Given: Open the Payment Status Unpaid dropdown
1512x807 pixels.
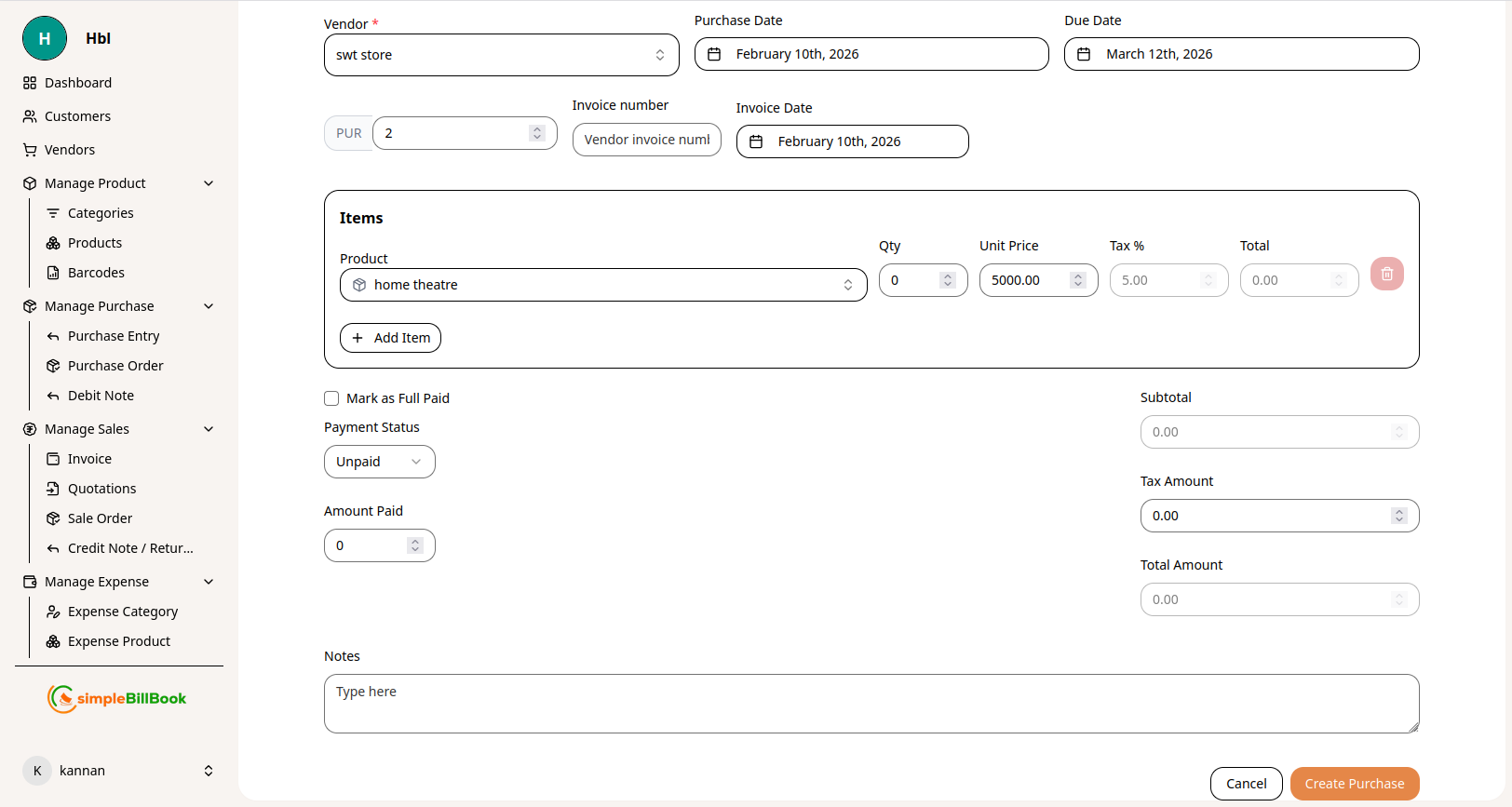Looking at the screenshot, I should tap(379, 462).
